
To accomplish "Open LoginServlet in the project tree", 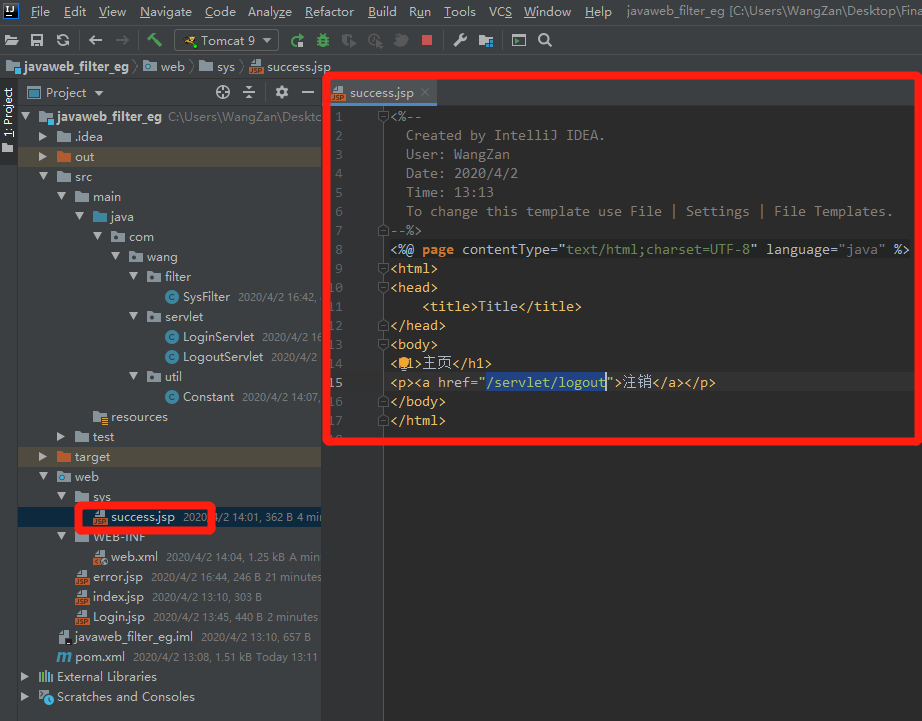I will [218, 337].
